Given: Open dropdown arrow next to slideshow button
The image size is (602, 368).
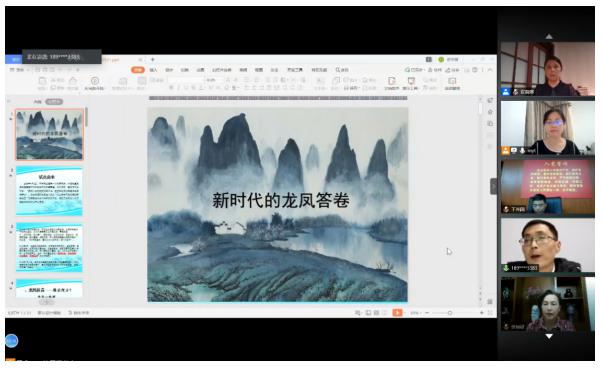Looking at the screenshot, I should click(404, 313).
